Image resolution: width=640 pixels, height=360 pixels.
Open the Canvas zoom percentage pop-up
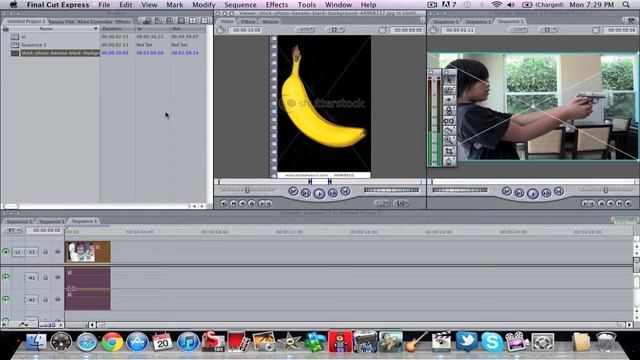click(518, 30)
